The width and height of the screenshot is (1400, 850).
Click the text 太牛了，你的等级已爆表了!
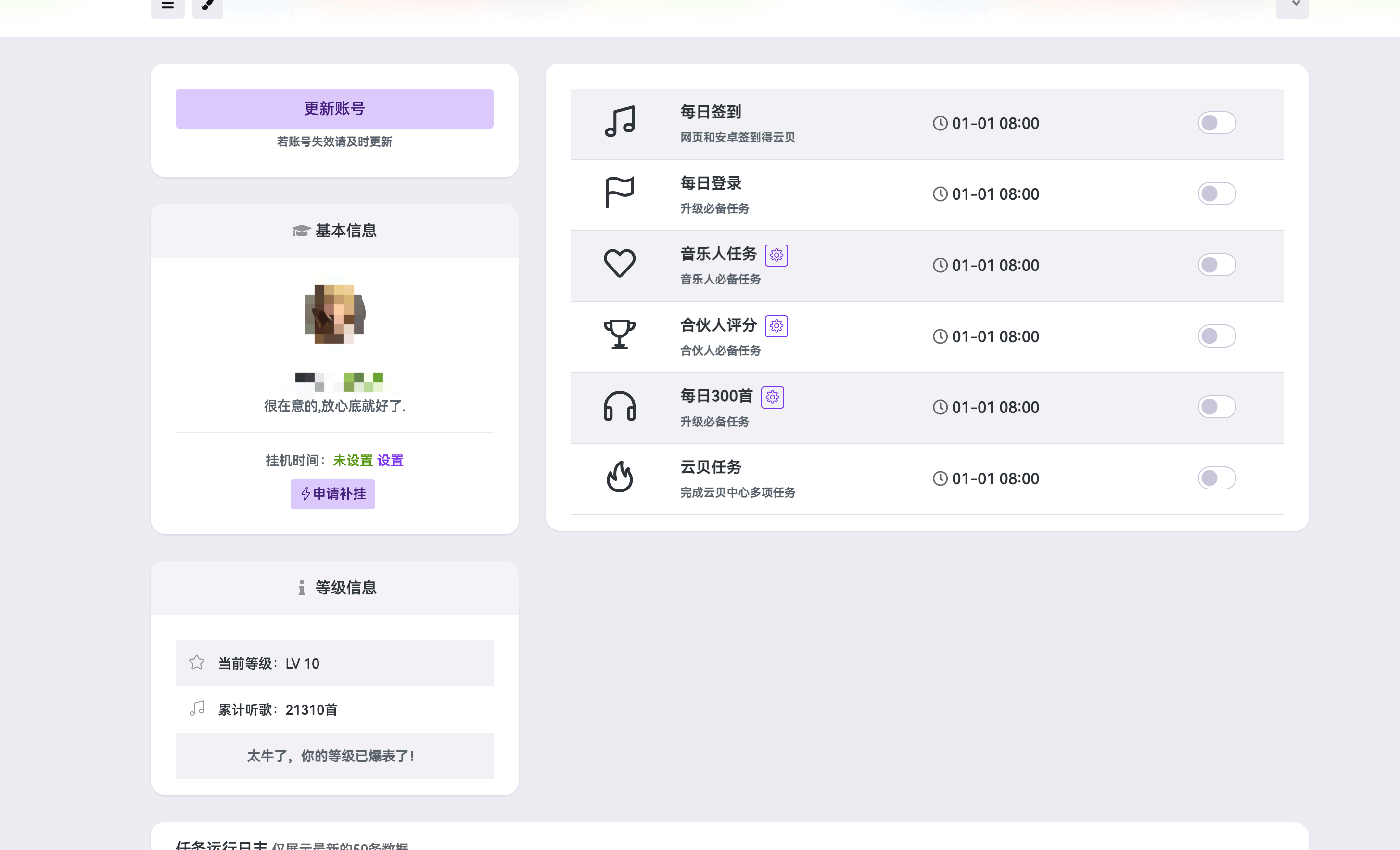tap(331, 756)
